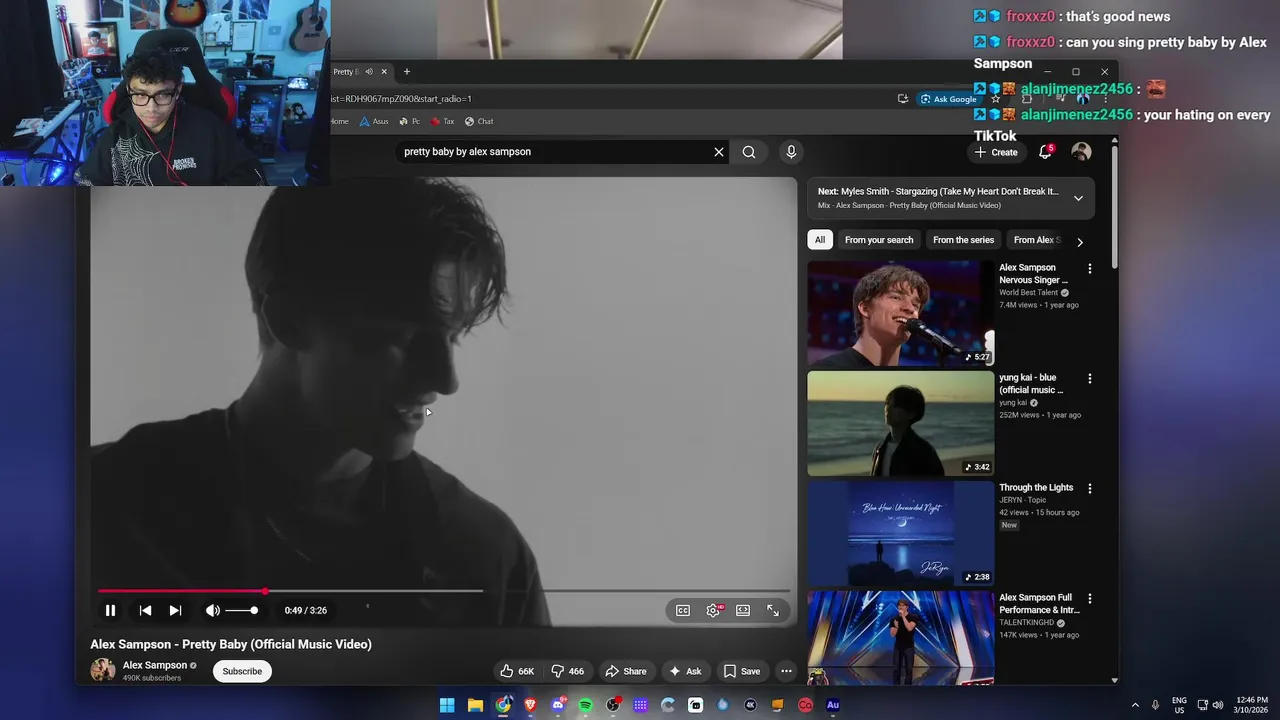Open the Asus bookmark
Viewport: 1280px width, 720px height.
[374, 121]
